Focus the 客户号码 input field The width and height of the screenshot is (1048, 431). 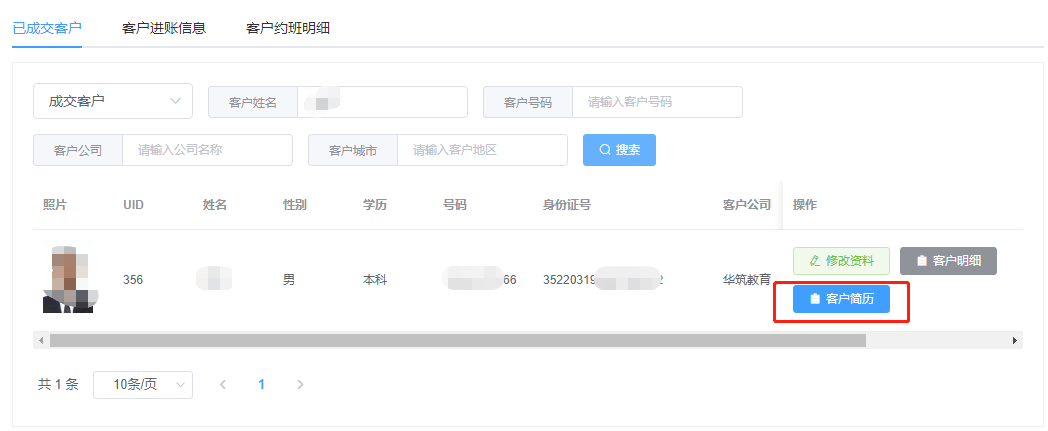656,102
